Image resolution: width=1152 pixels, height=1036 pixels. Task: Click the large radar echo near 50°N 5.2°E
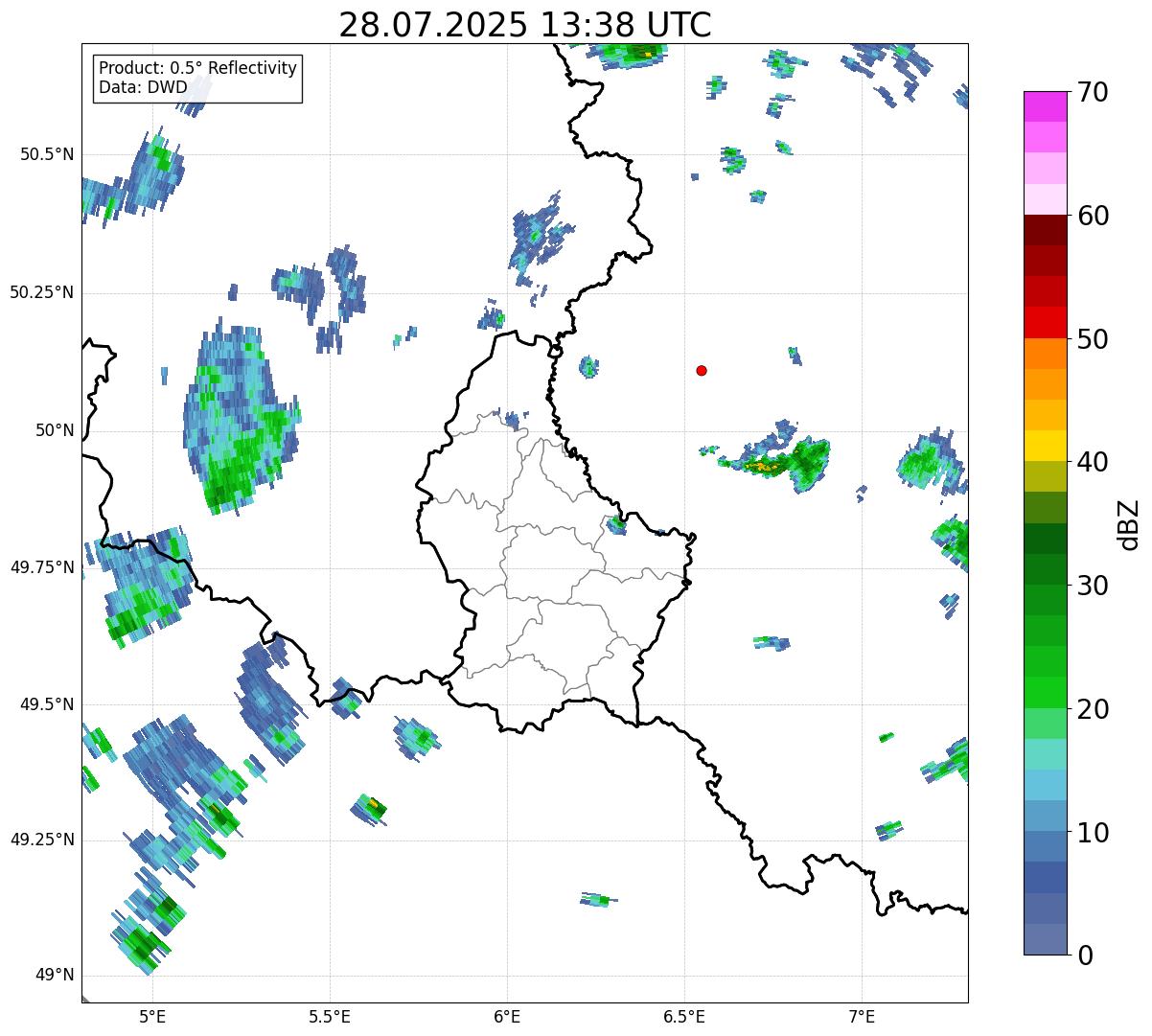[x=240, y=417]
